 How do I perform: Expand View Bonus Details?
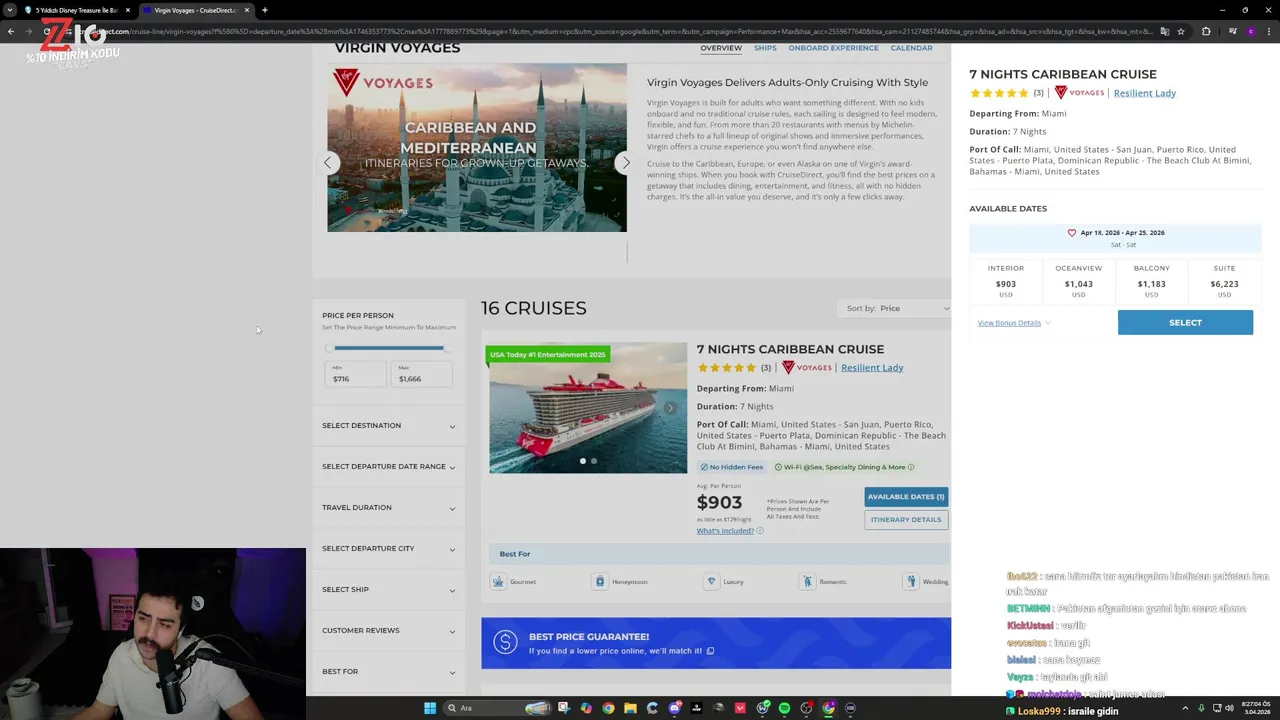[x=1014, y=323]
